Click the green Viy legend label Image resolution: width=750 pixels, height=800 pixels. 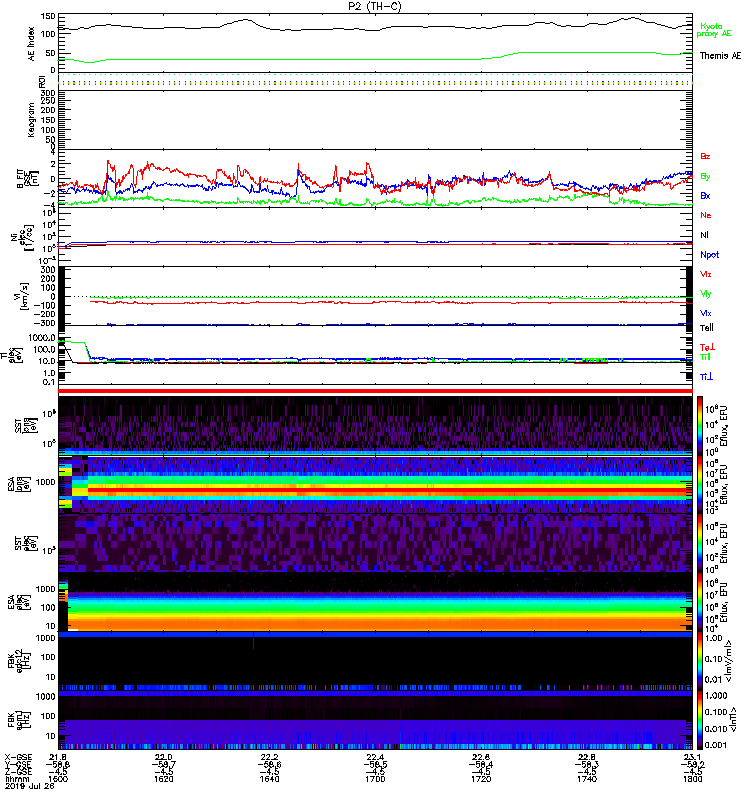click(x=705, y=294)
